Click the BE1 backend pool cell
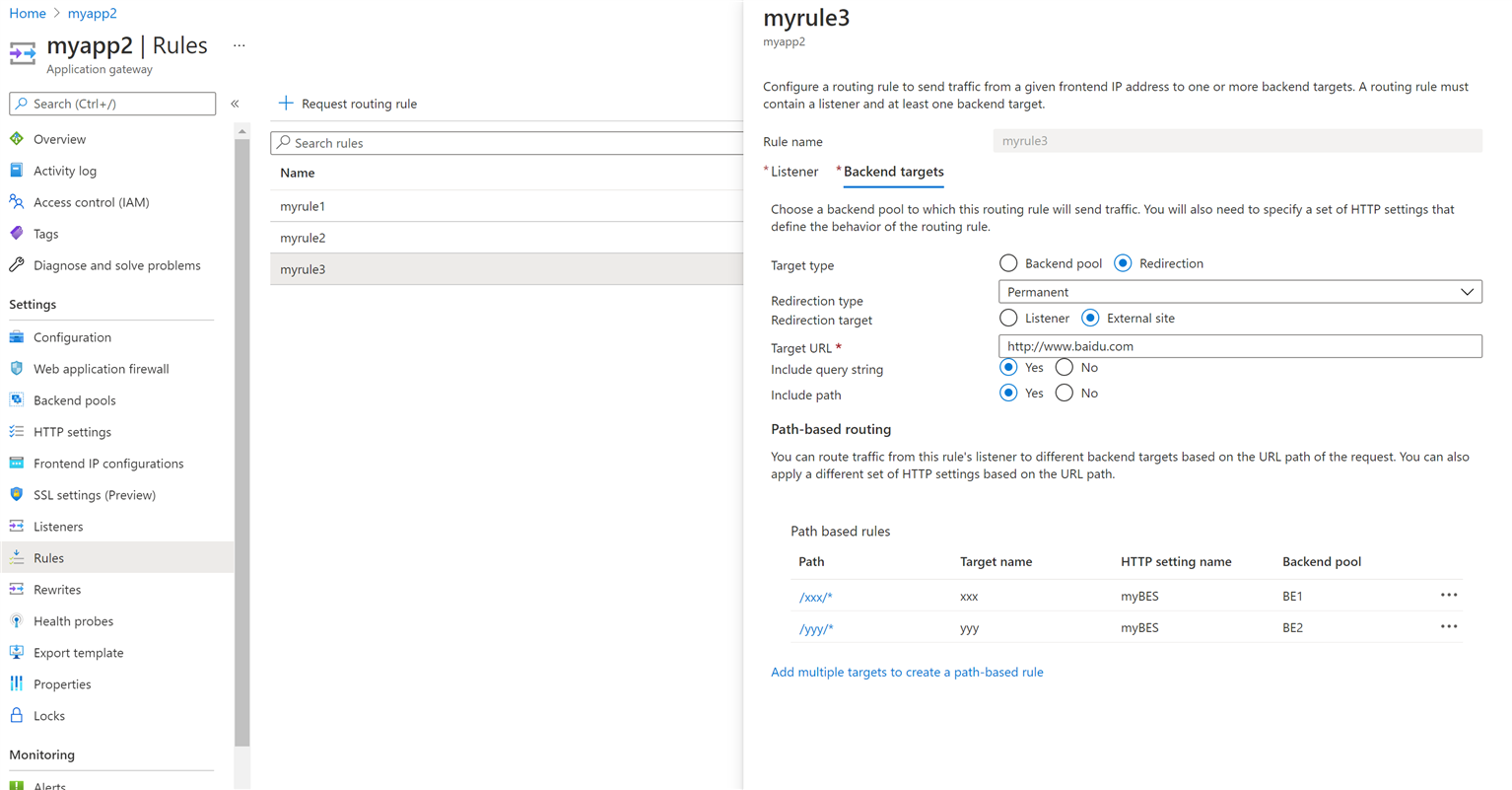This screenshot has width=1512, height=790. point(1292,596)
